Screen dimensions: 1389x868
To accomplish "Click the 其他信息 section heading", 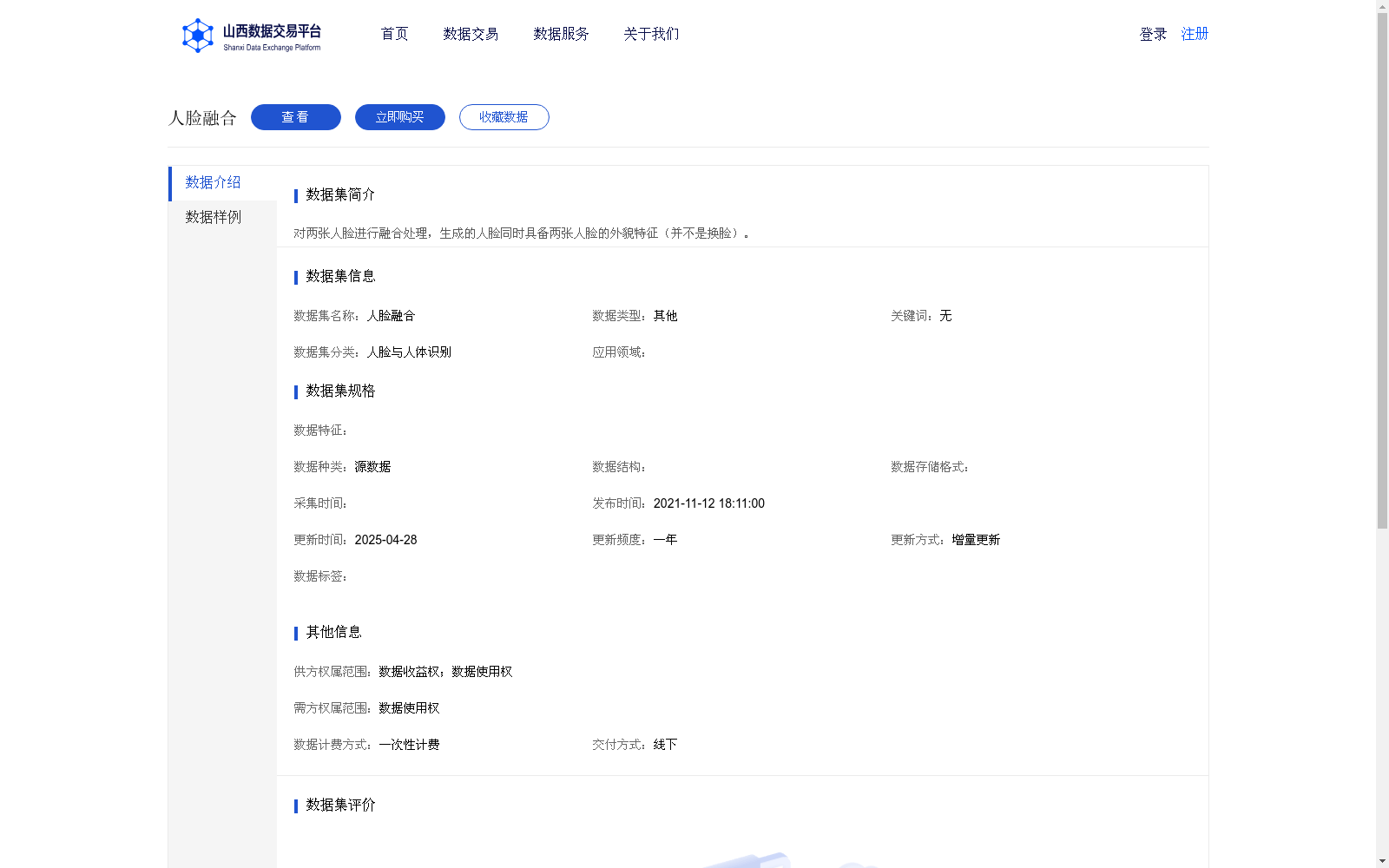I will tap(333, 632).
